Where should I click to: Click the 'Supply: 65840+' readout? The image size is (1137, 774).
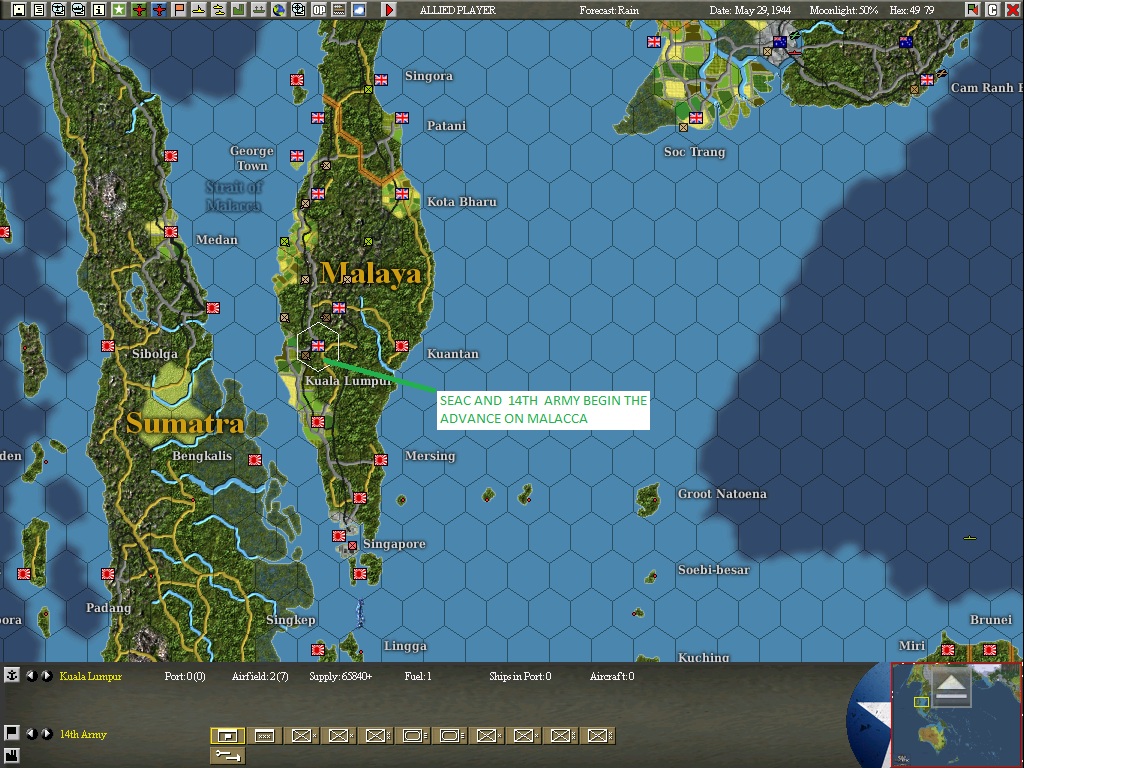coord(341,676)
